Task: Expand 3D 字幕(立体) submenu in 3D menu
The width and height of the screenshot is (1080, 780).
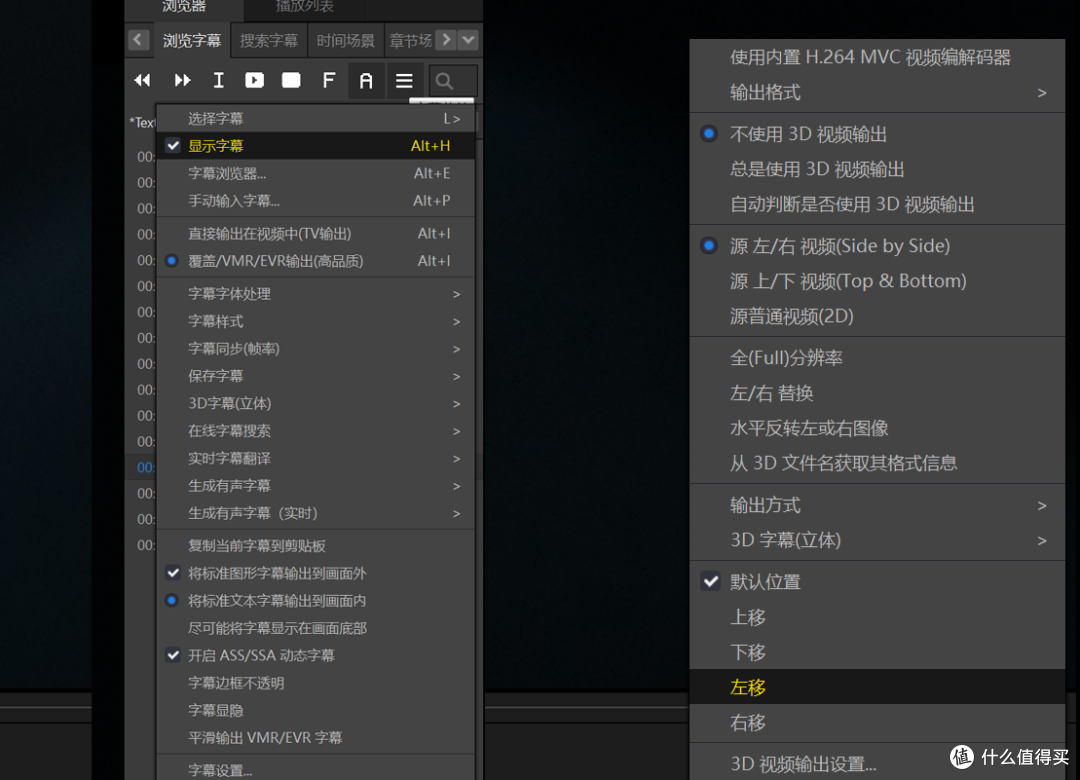Action: tap(878, 540)
